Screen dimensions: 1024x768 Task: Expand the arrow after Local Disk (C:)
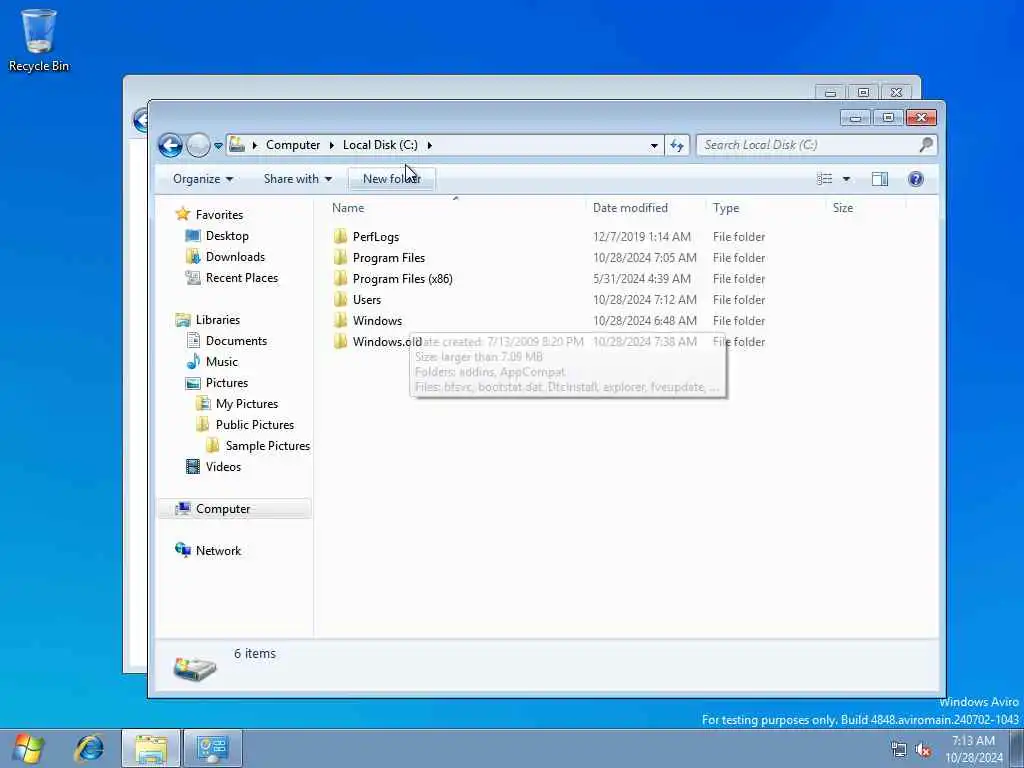point(430,145)
